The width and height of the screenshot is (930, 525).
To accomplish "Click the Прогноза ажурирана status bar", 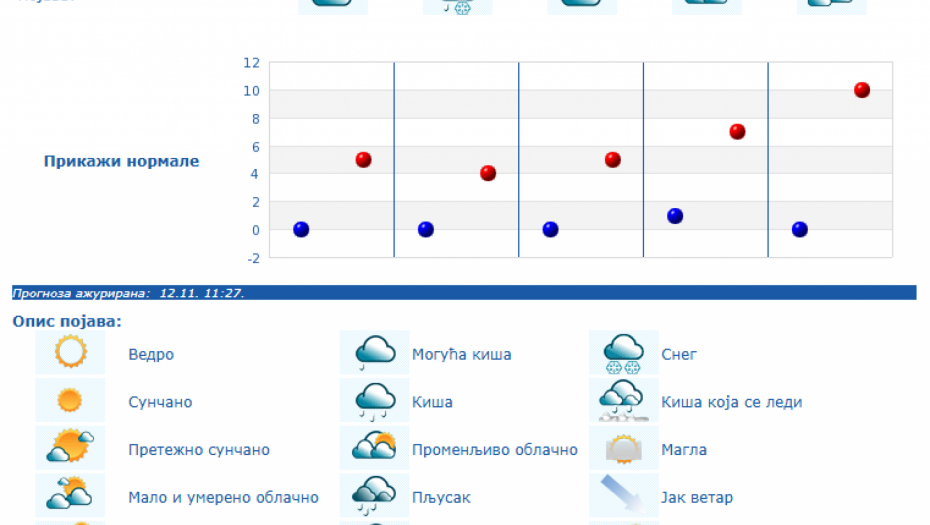I will point(463,293).
